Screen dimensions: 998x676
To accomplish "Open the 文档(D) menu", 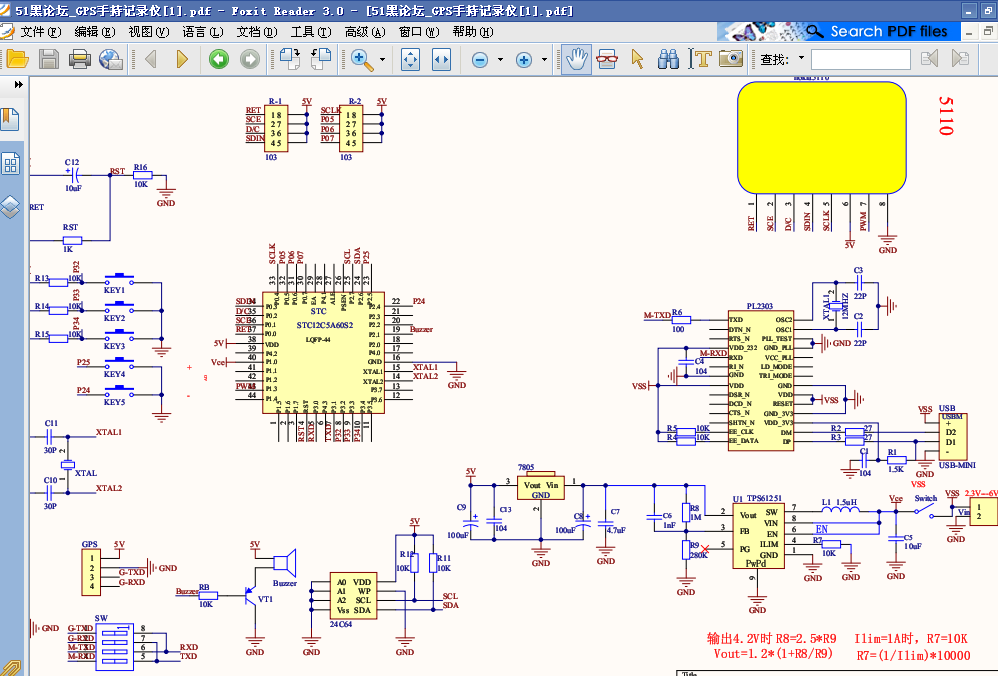I will [x=257, y=32].
